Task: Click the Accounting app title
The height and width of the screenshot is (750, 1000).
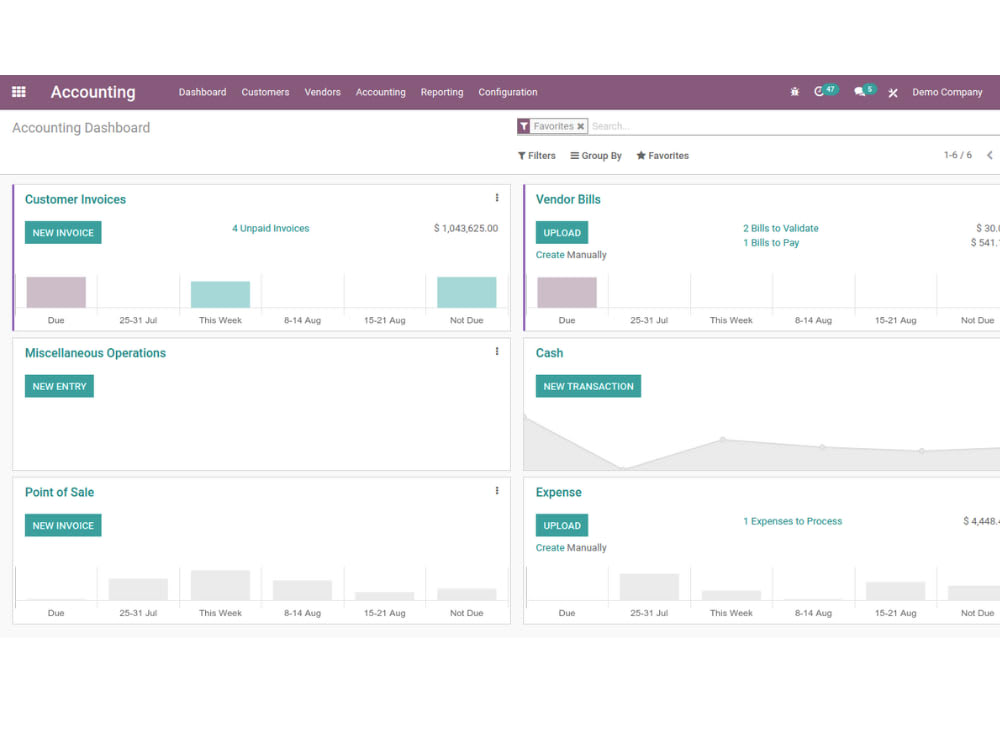Action: click(x=93, y=92)
